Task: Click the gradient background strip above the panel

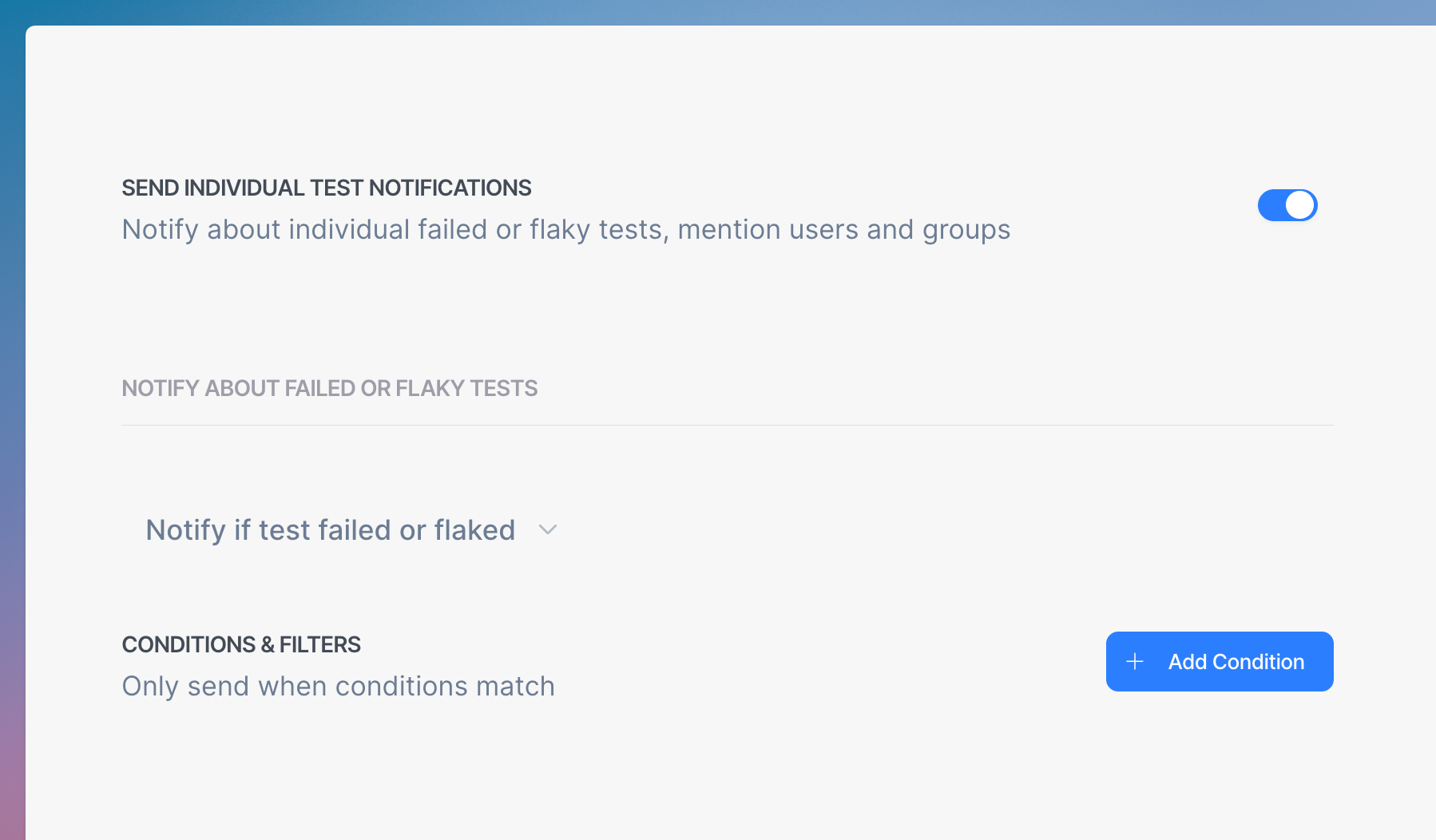Action: click(x=719, y=12)
